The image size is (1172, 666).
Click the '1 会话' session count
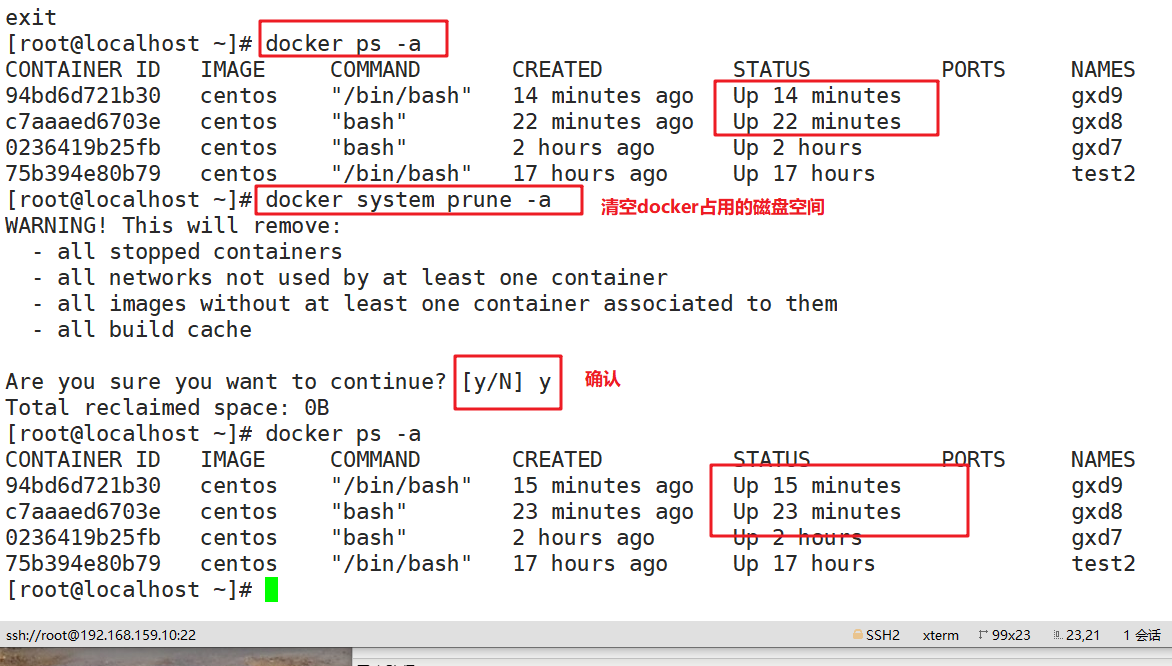[x=1141, y=635]
